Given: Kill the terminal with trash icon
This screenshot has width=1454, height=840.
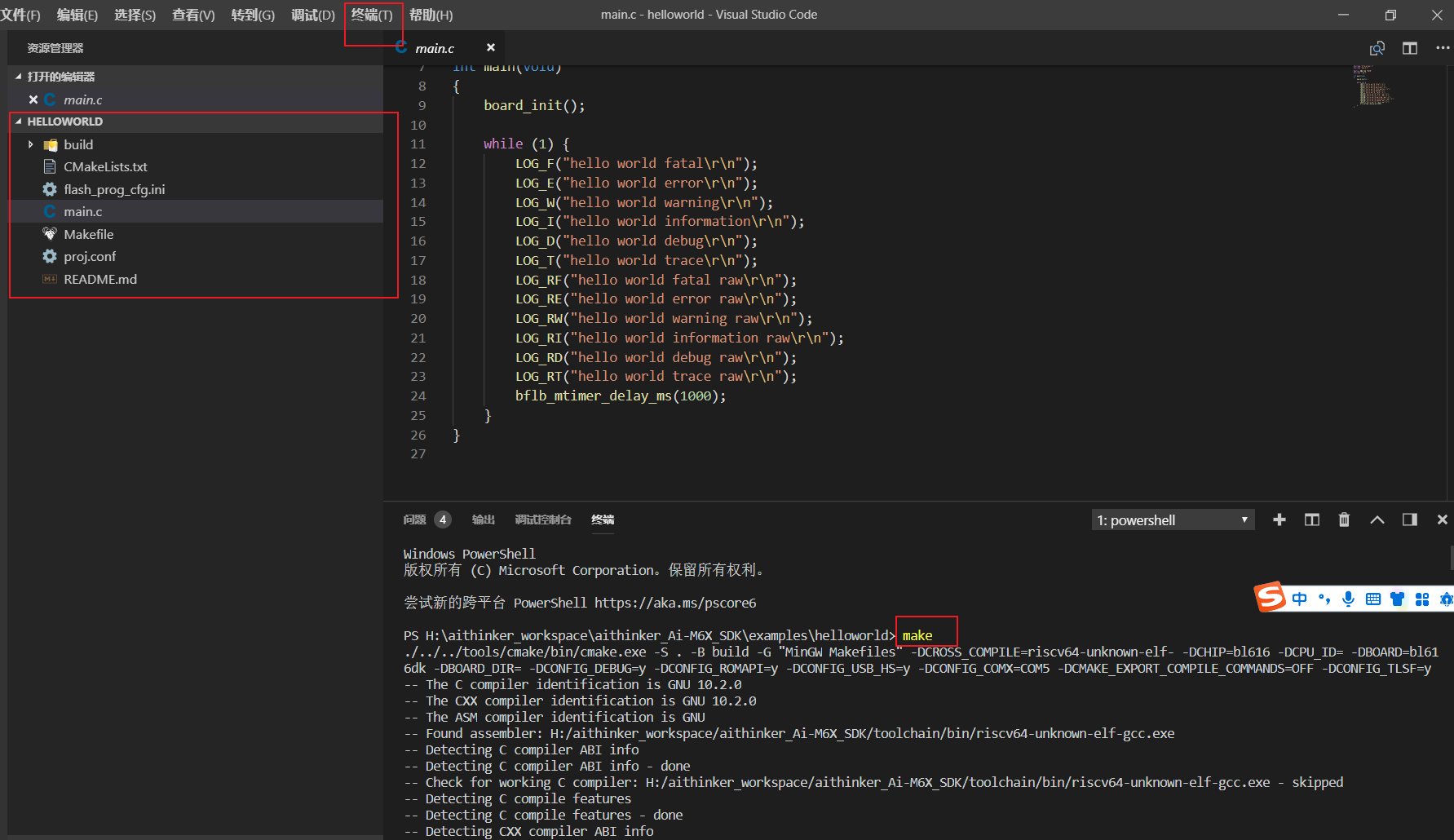Looking at the screenshot, I should [x=1345, y=519].
